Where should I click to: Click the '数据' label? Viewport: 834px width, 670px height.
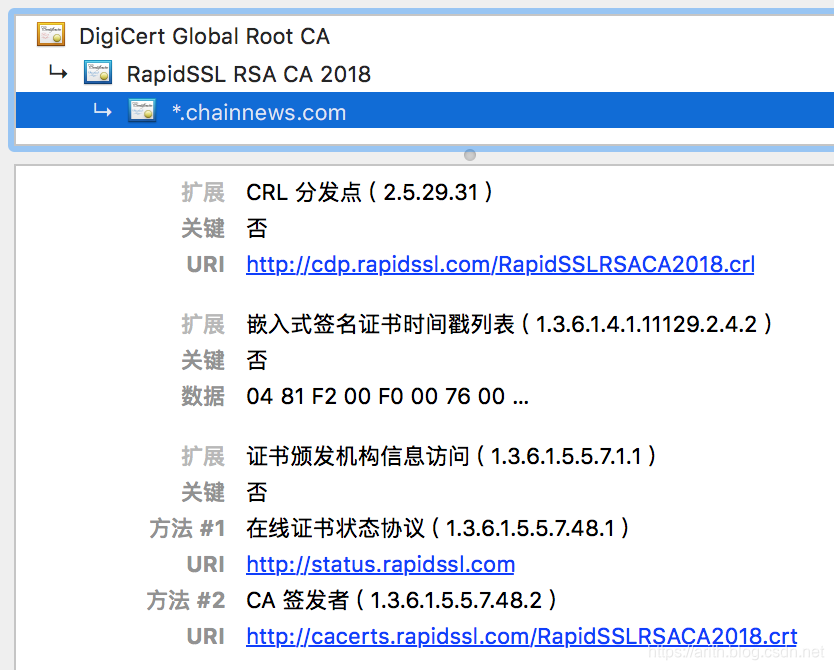203,396
